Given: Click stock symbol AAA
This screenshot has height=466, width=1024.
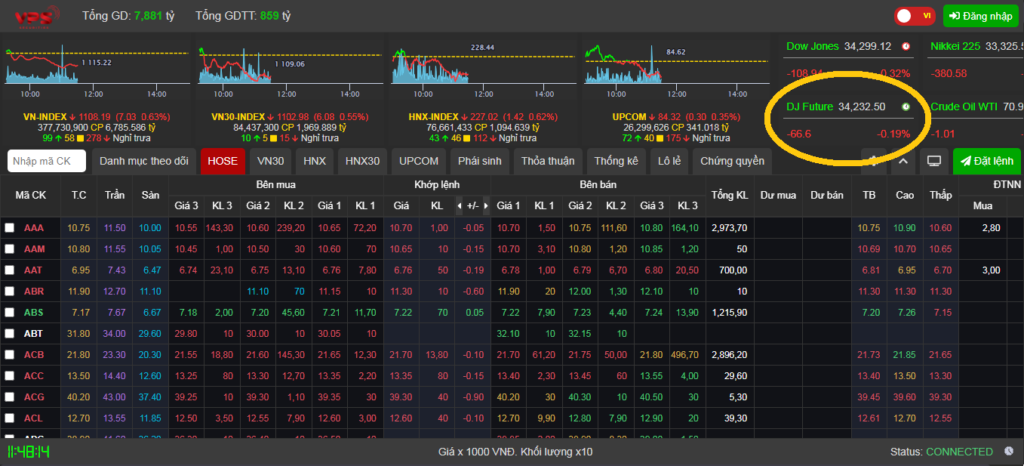Looking at the screenshot, I should point(33,228).
